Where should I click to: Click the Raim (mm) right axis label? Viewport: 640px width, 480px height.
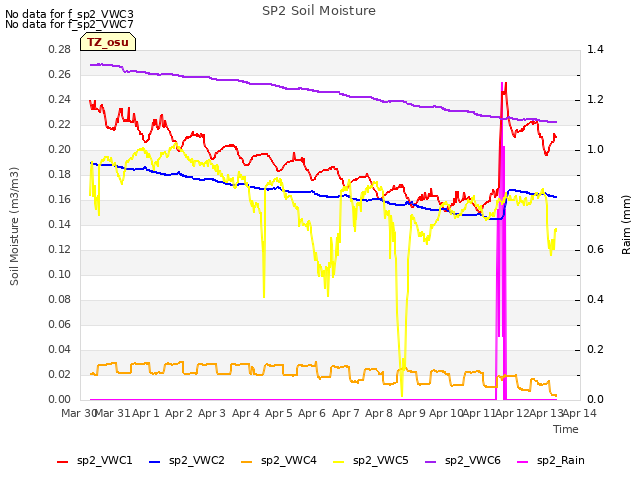tap(626, 225)
